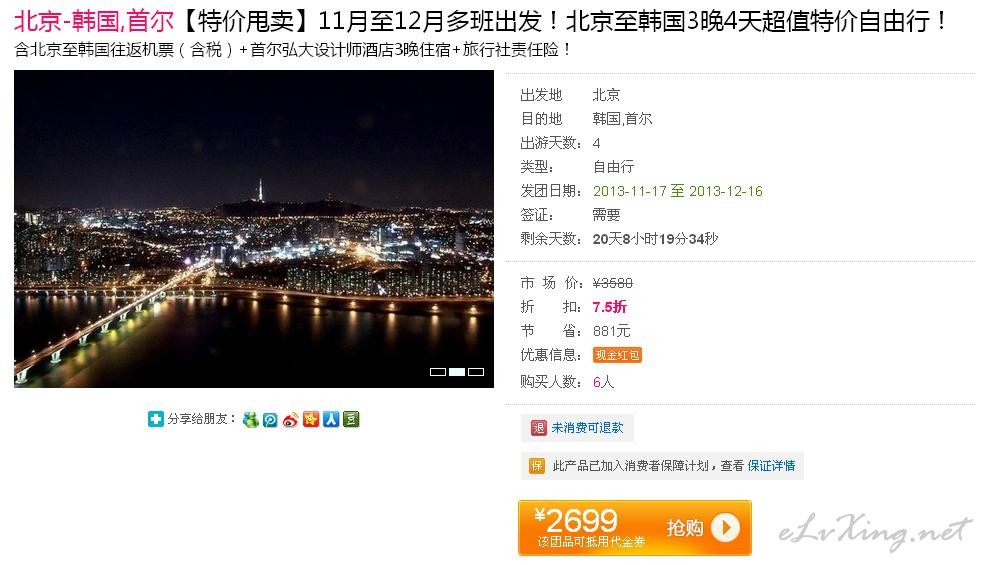Click the ¥2699 抢购 buy button
Screen dimensions: 983x565
[x=634, y=528]
